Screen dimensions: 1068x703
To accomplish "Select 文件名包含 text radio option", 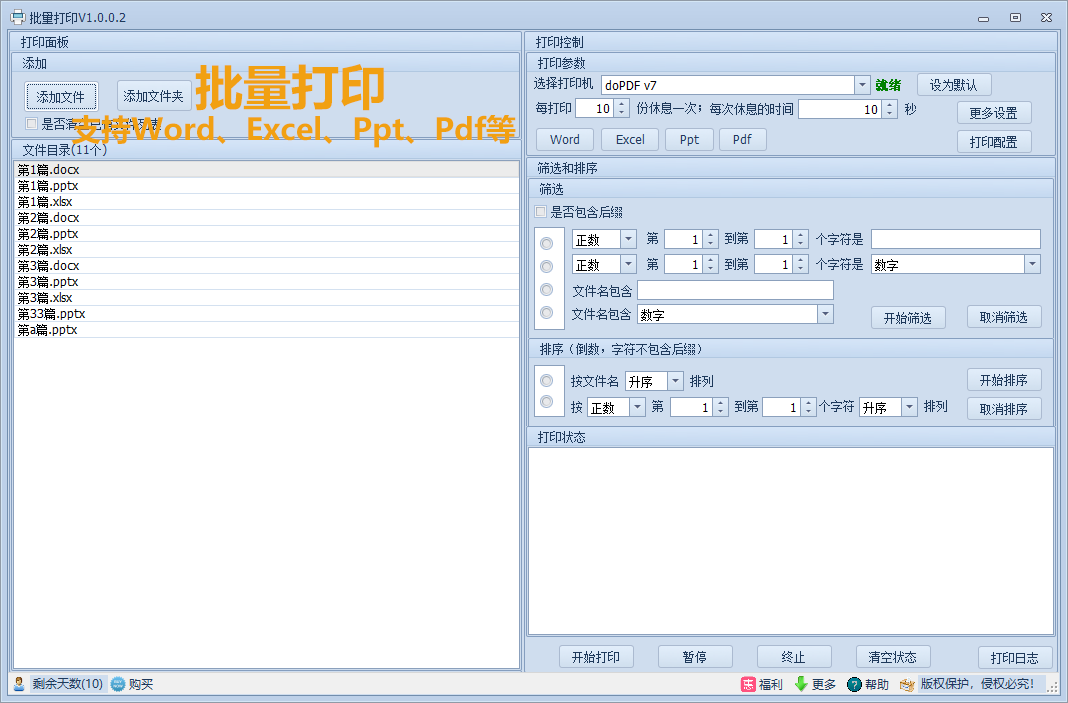I will click(x=546, y=290).
